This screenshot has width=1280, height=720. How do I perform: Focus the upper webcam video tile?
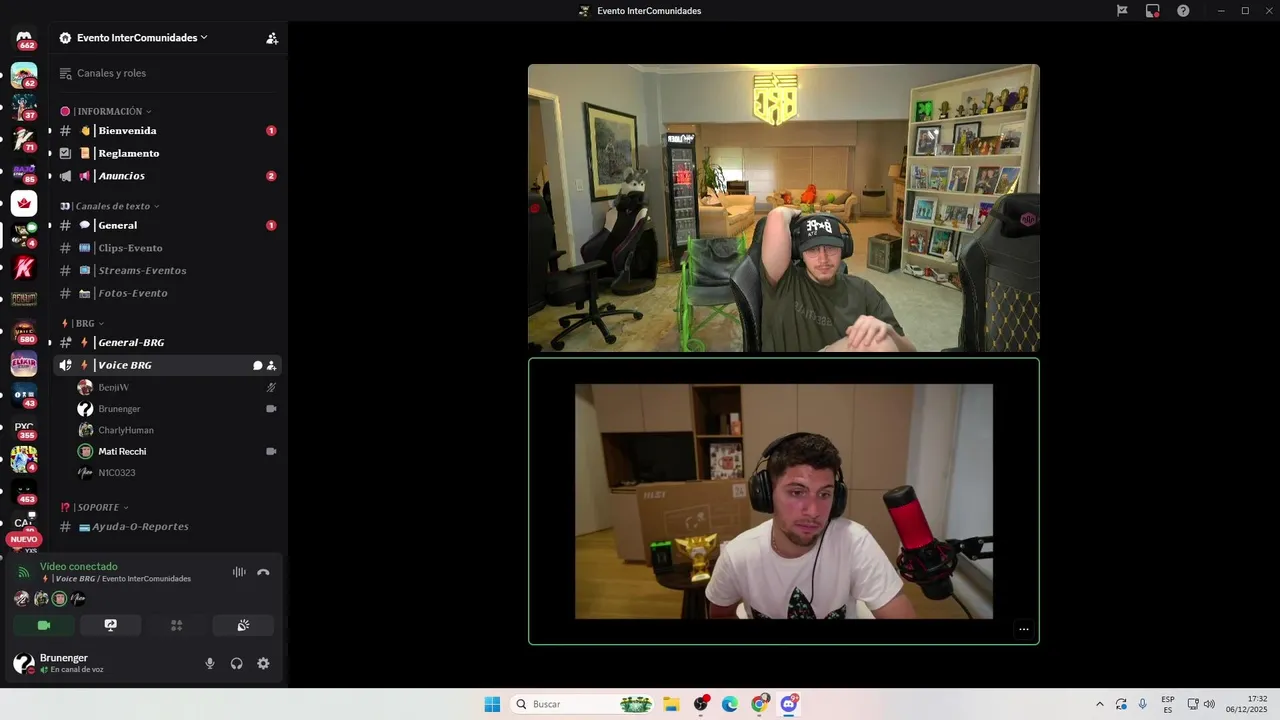click(784, 208)
